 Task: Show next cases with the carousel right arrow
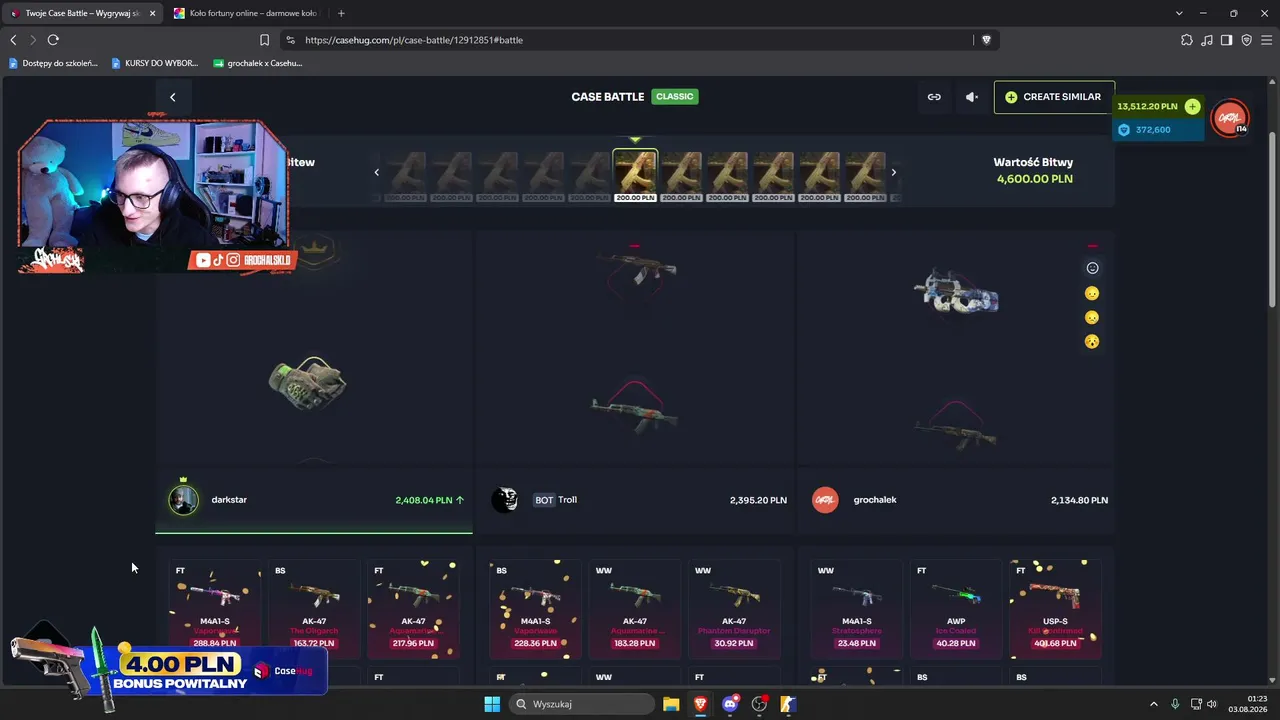tap(893, 172)
